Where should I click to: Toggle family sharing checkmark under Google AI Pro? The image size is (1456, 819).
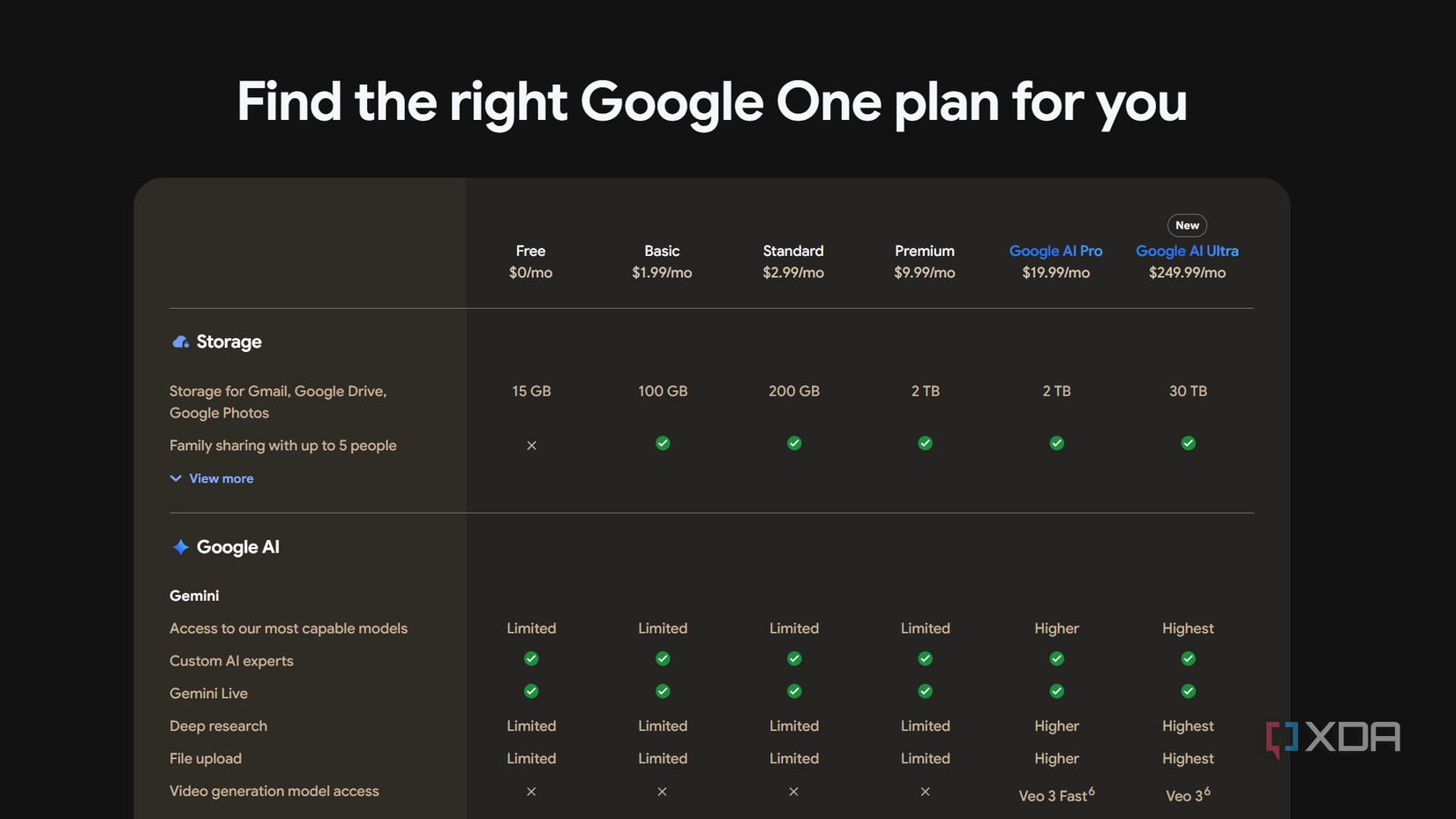click(x=1056, y=443)
